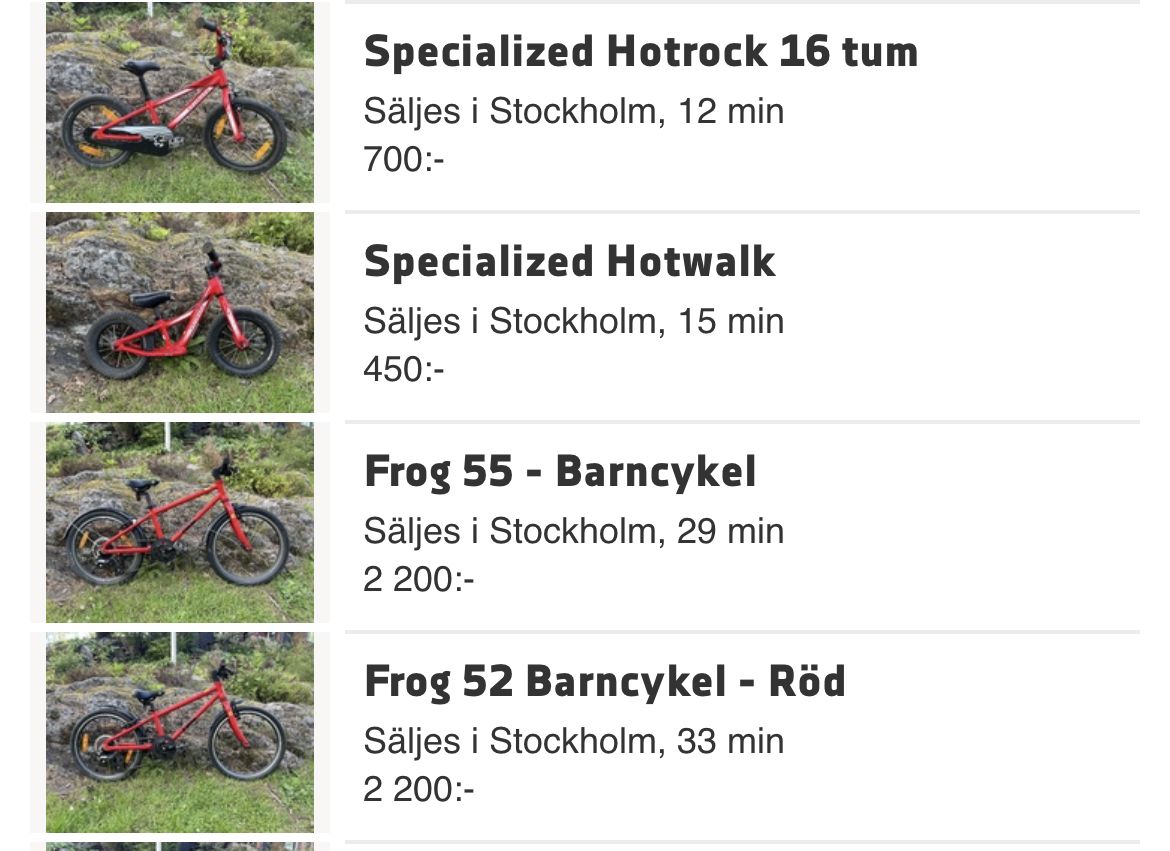Select the "29 min" timestamp
The image size is (1170, 851).
tap(731, 531)
